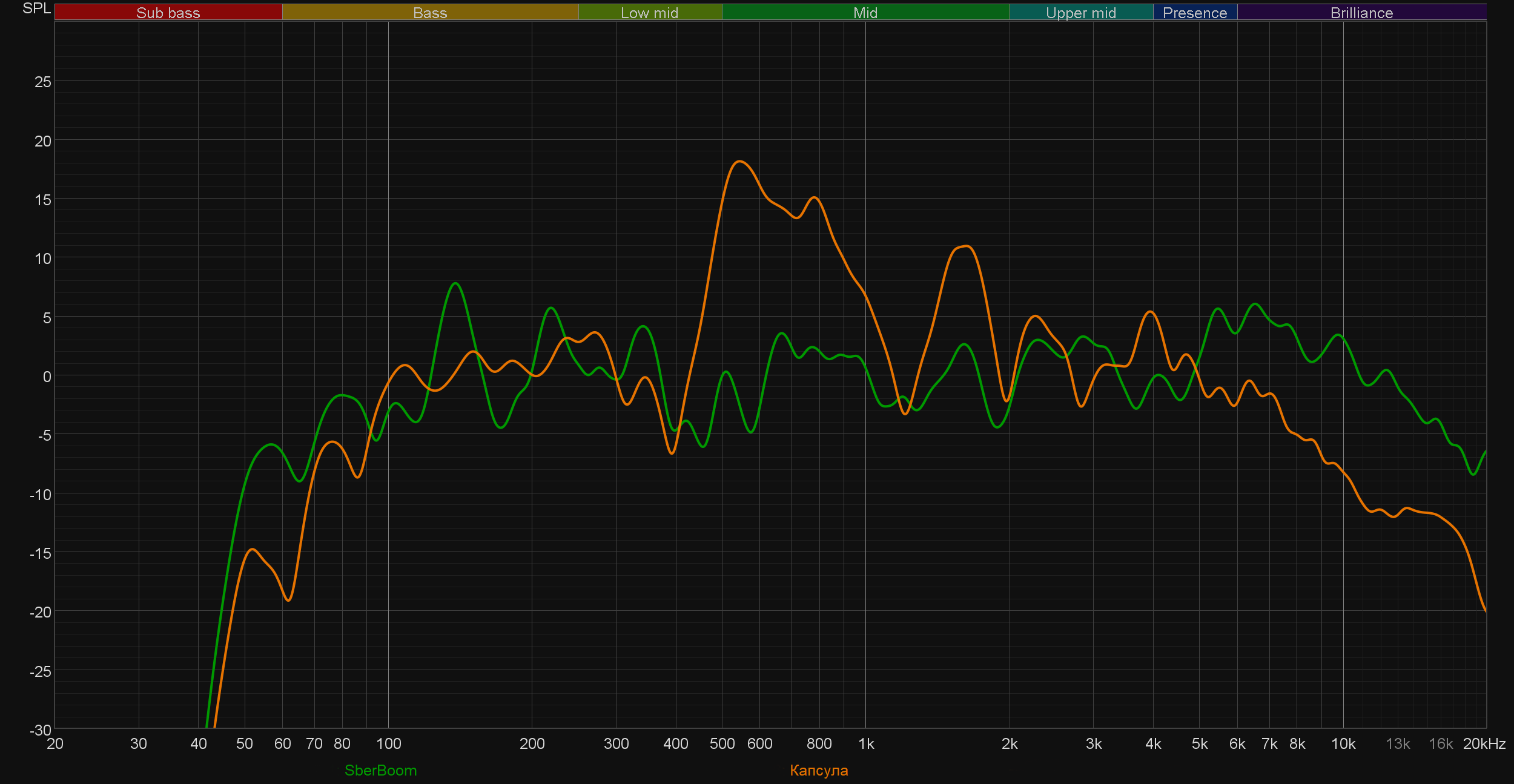Select the Presence band header
Screen dimensions: 1514x784
tap(1194, 12)
